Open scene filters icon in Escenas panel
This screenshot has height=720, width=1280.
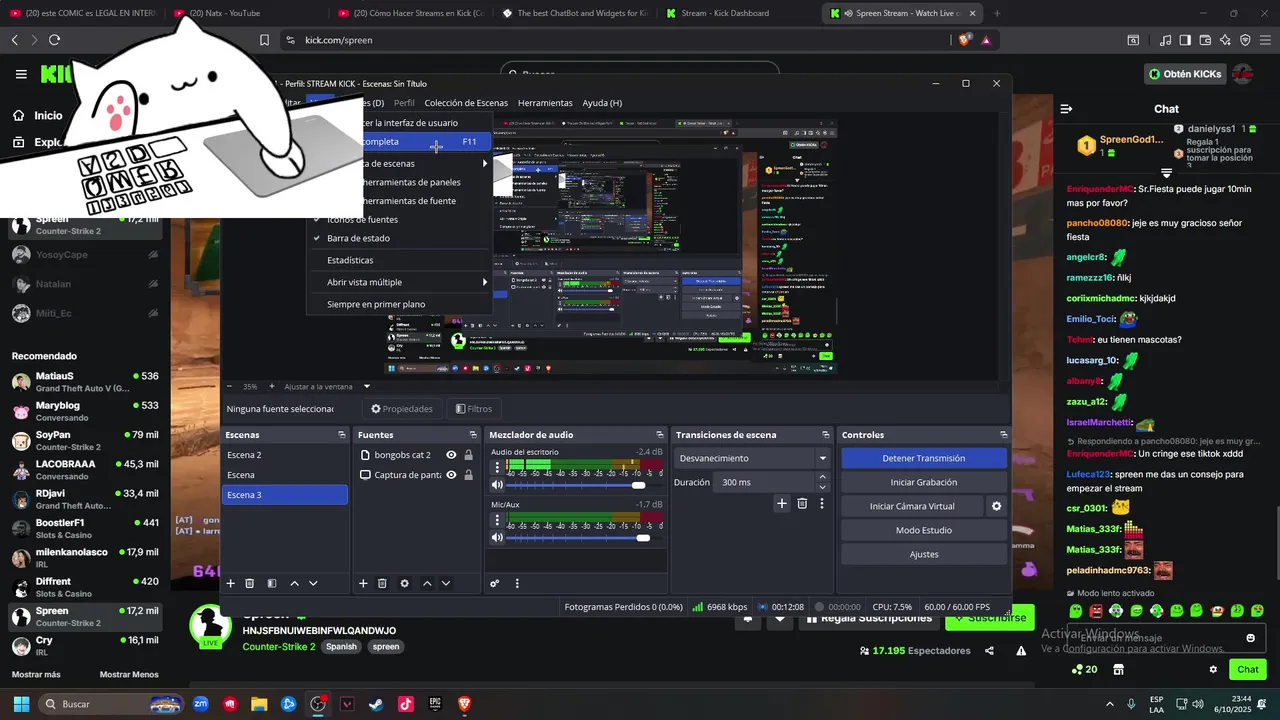pos(270,583)
